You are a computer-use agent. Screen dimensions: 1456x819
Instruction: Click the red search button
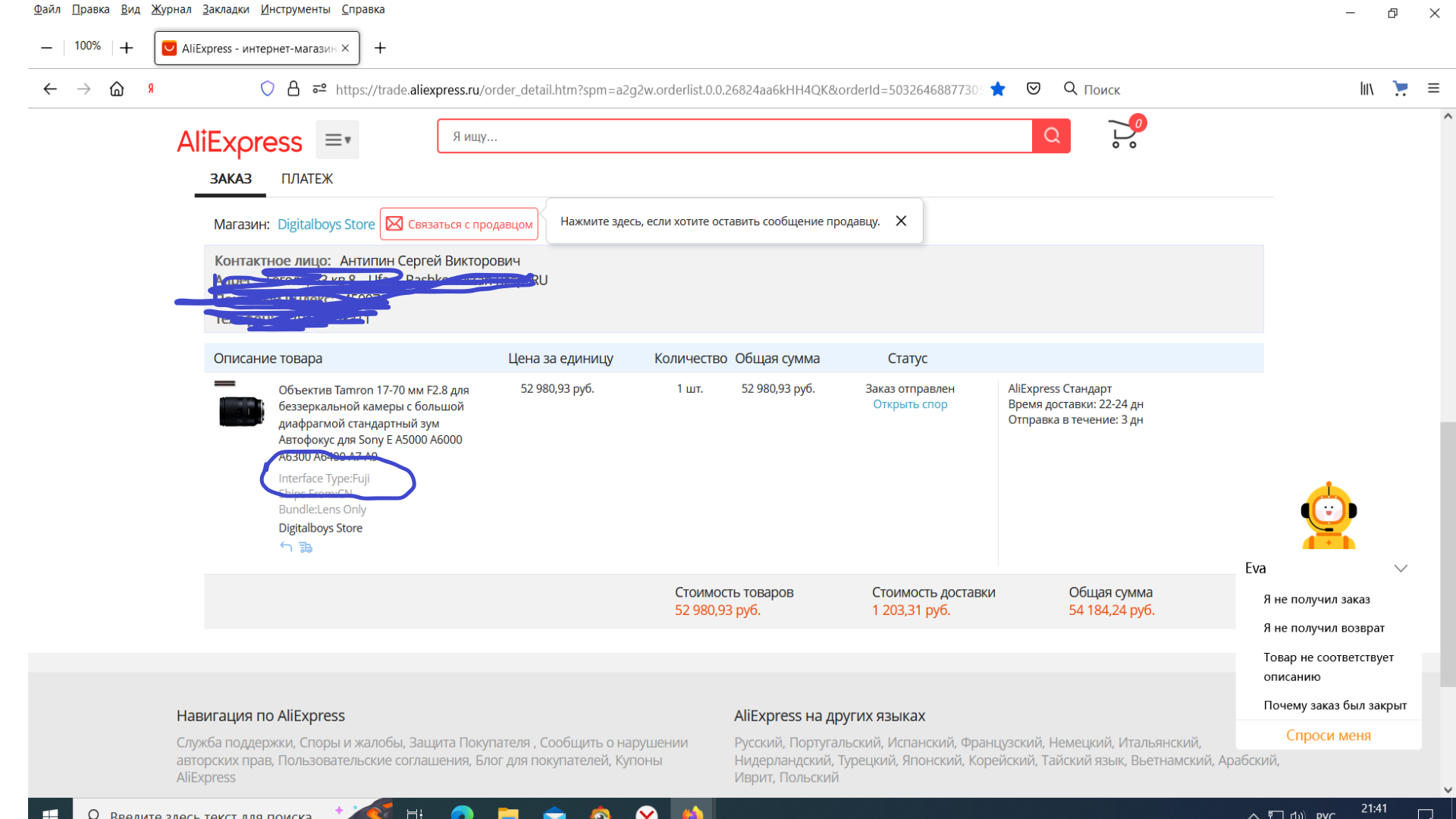pos(1051,136)
